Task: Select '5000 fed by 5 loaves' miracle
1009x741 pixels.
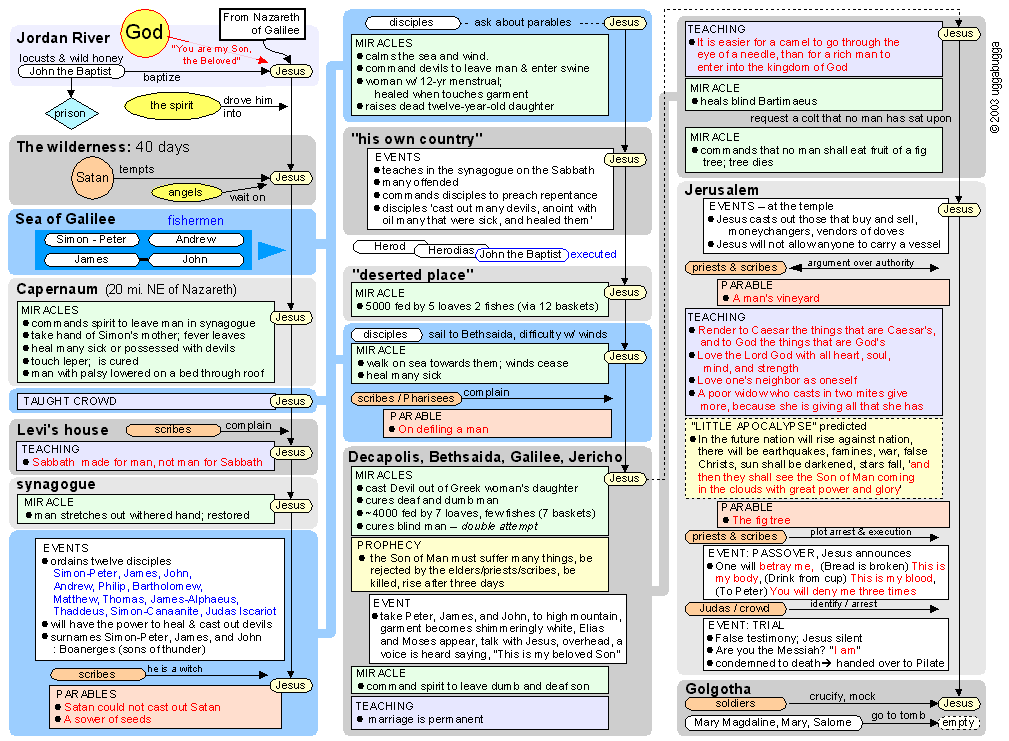Action: 482,306
